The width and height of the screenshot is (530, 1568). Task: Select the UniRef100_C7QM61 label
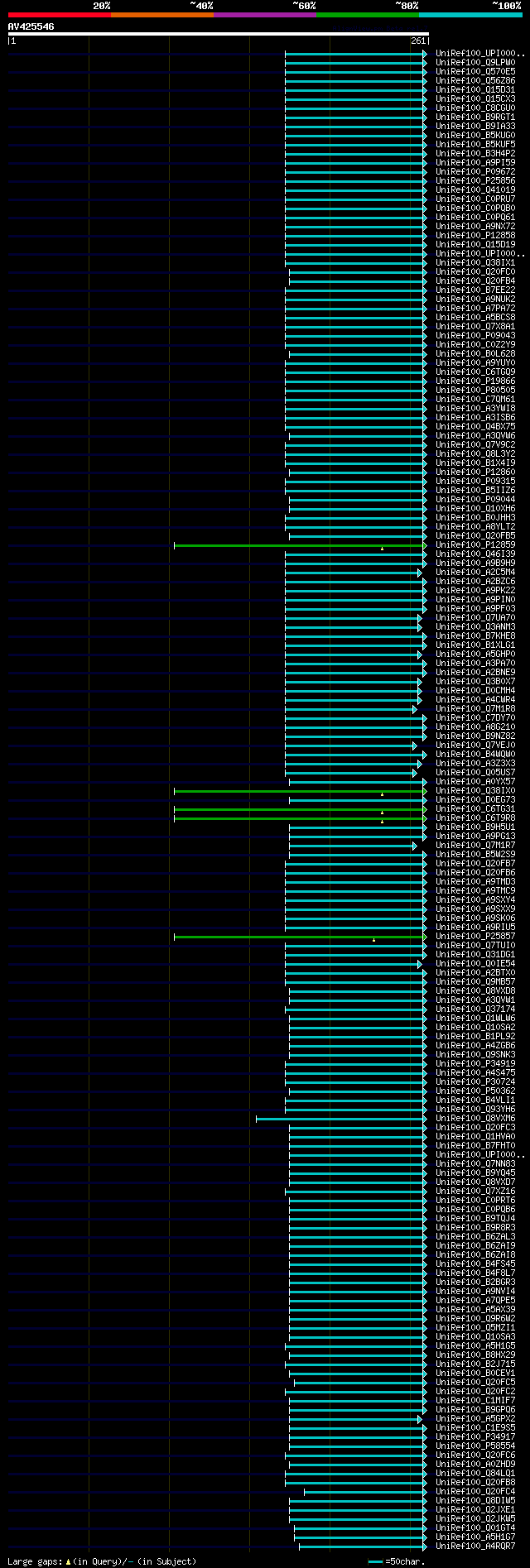click(x=475, y=400)
